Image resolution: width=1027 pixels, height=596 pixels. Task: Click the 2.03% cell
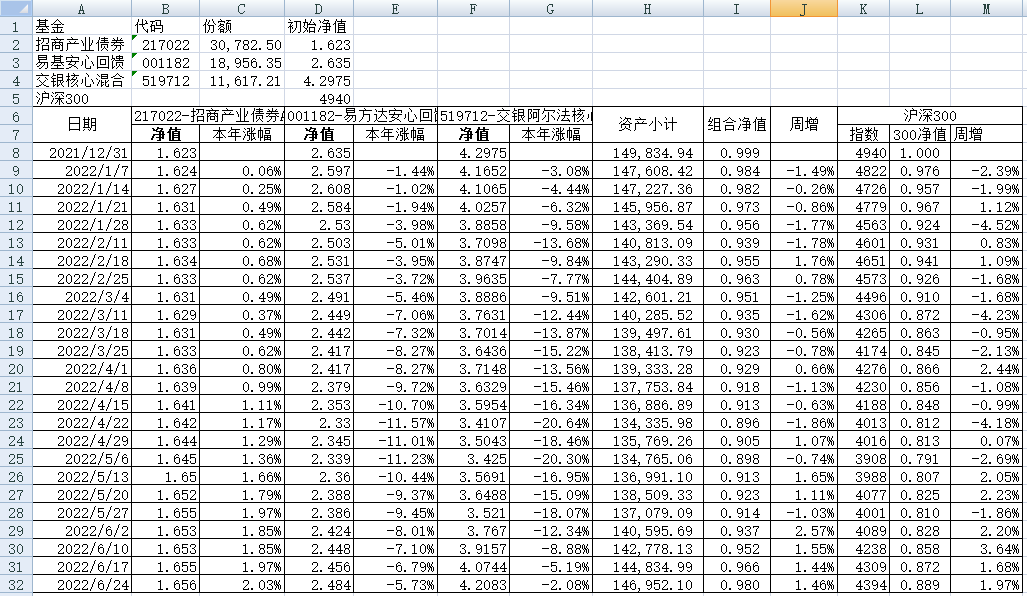242,585
